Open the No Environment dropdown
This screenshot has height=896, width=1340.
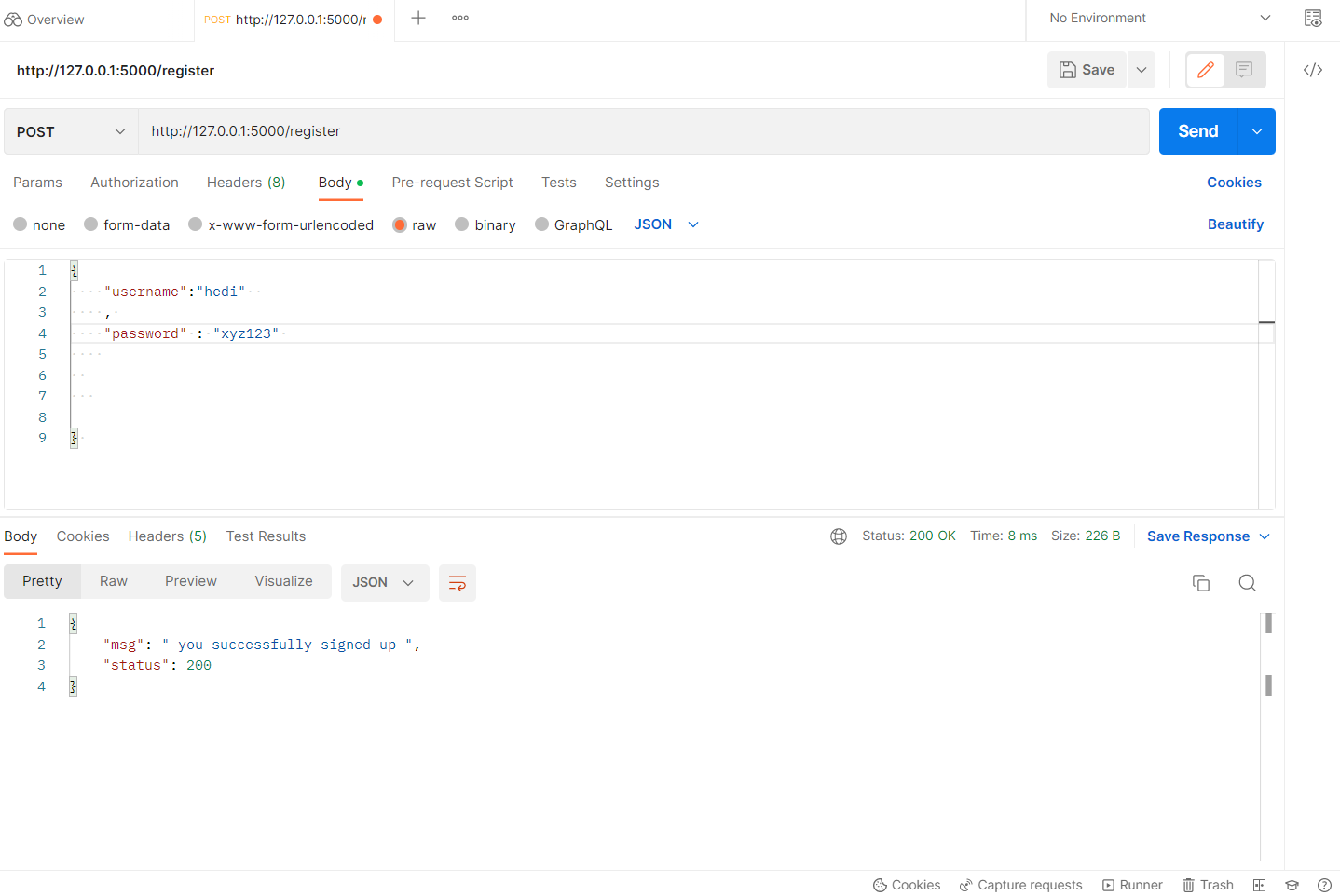pyautogui.click(x=1154, y=18)
